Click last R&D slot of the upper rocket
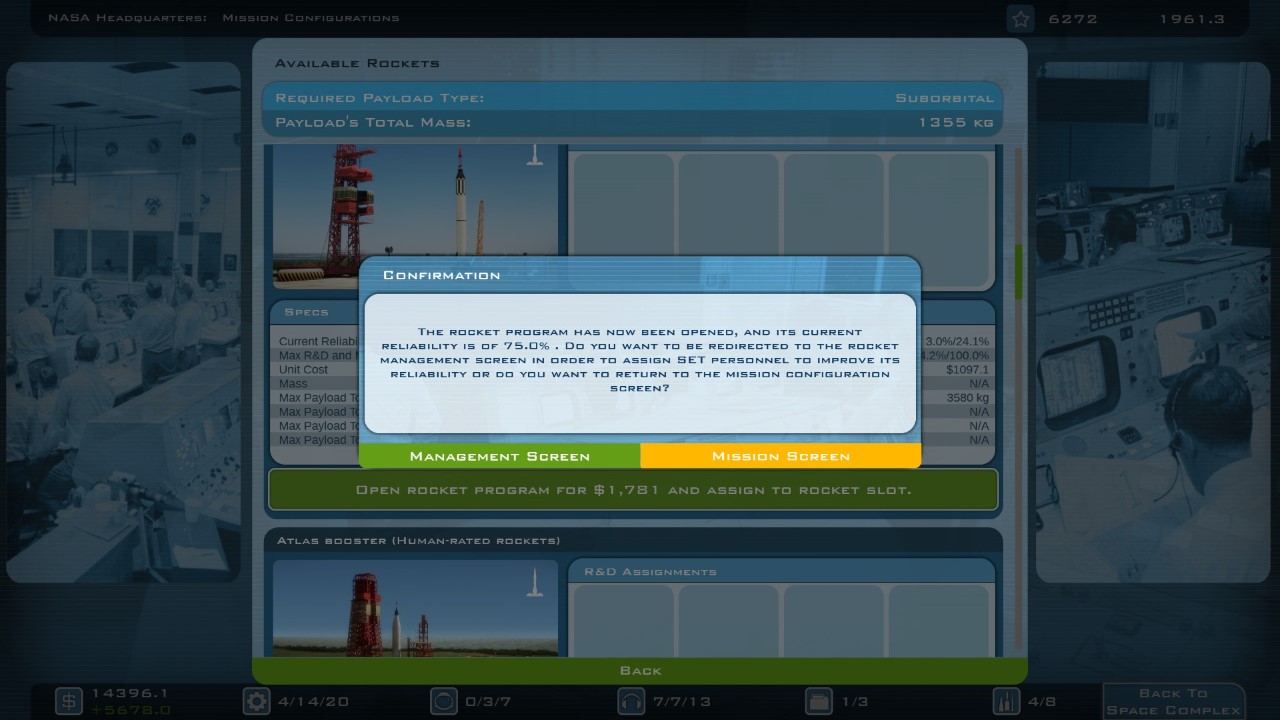This screenshot has width=1280, height=720. (938, 205)
